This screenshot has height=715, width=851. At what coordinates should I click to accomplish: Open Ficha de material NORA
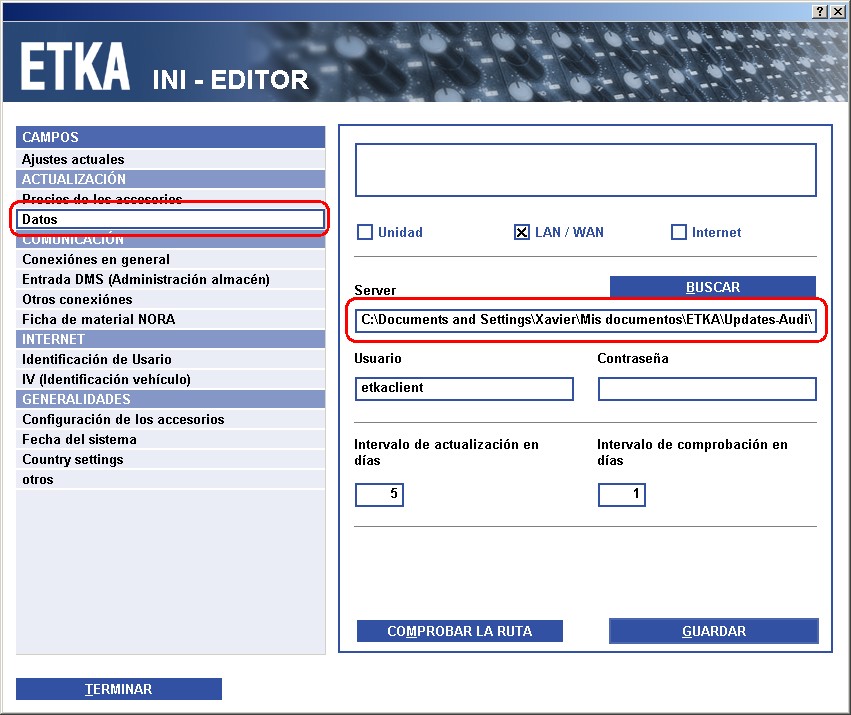coord(170,319)
